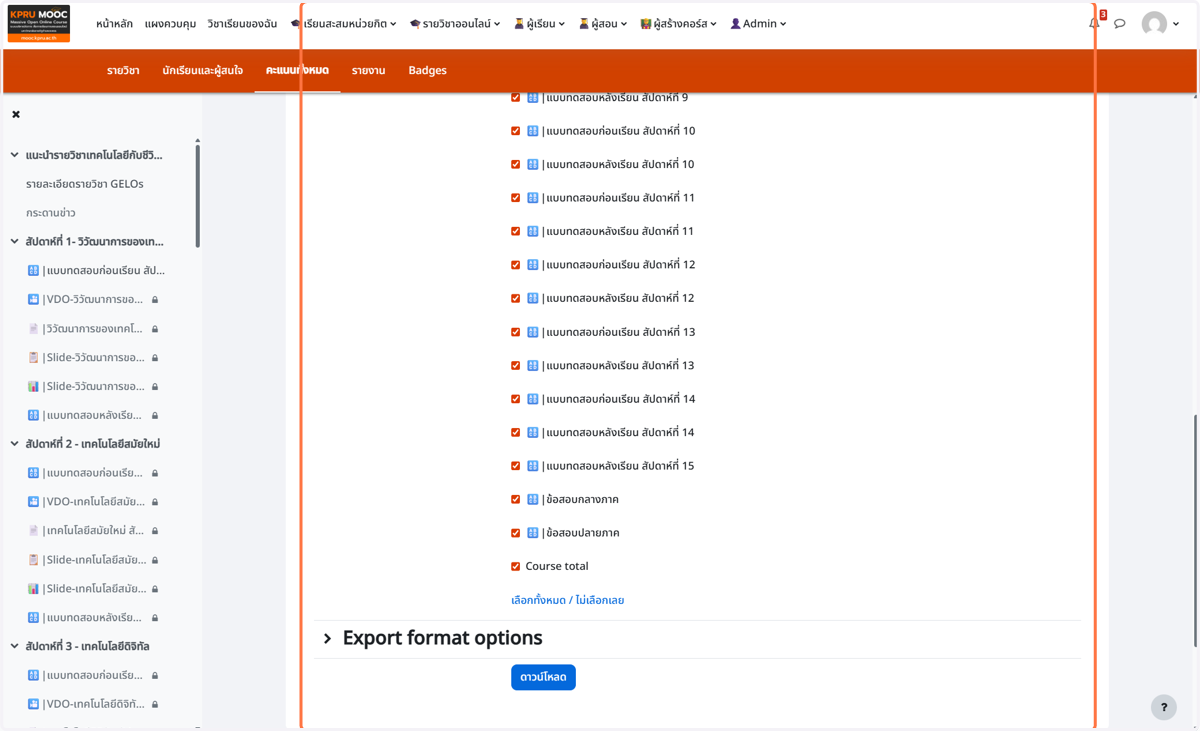Open แผงควบคุม dashboard menu item
The image size is (1200, 731).
pos(170,24)
